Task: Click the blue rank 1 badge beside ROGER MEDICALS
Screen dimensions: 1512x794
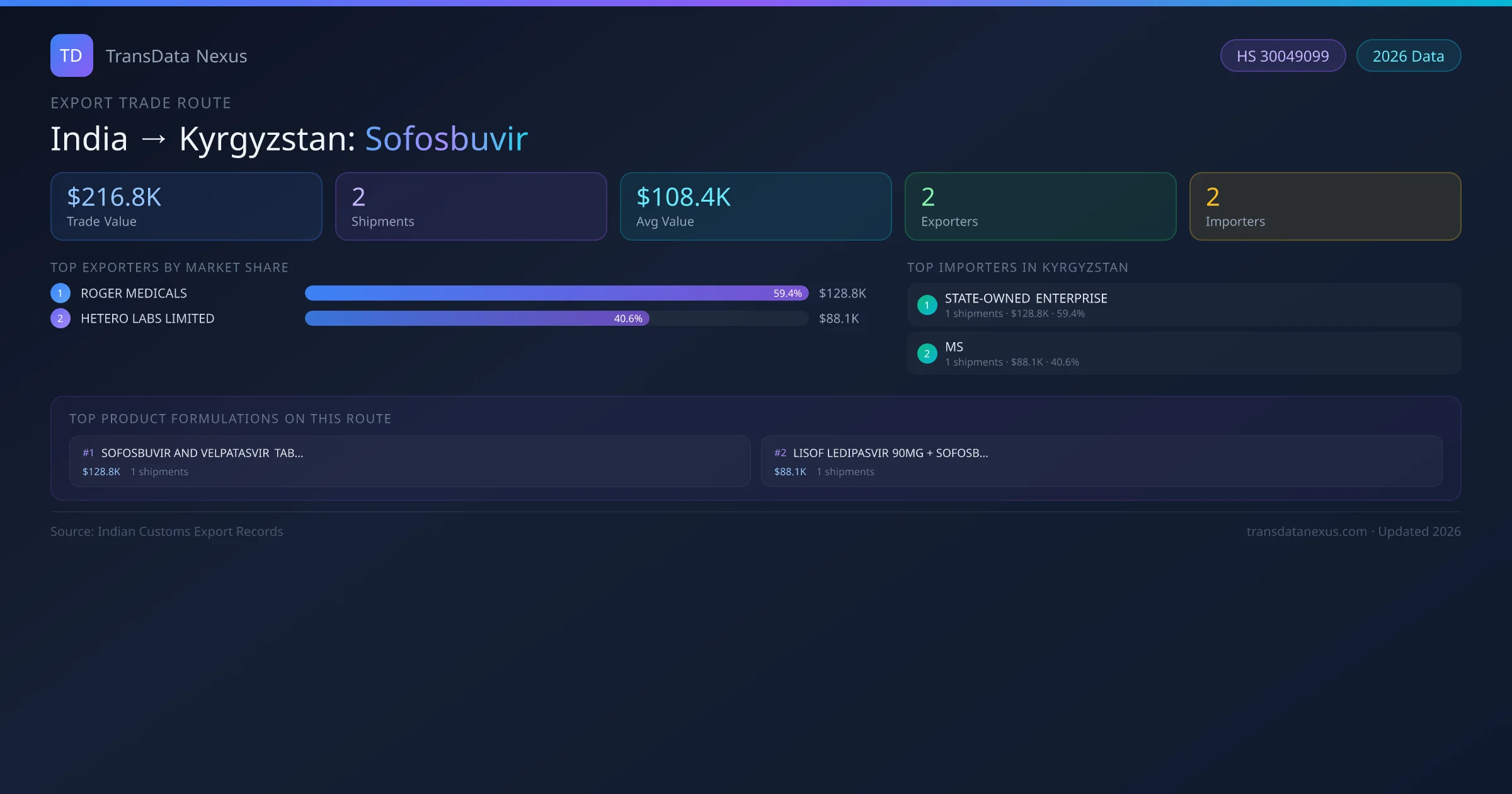Action: click(60, 293)
